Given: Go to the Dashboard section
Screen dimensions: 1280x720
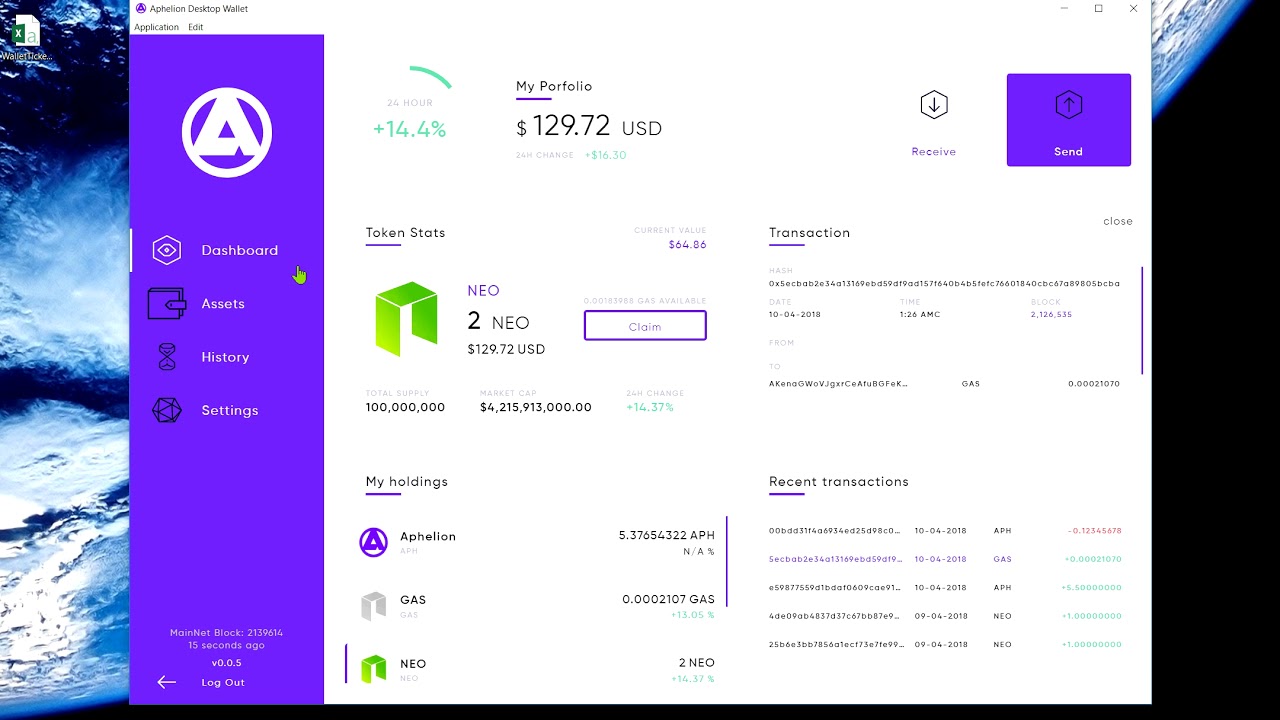Looking at the screenshot, I should (240, 250).
